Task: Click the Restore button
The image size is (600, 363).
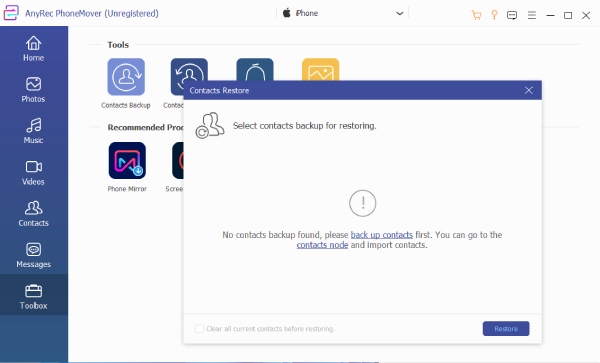Action: point(506,329)
